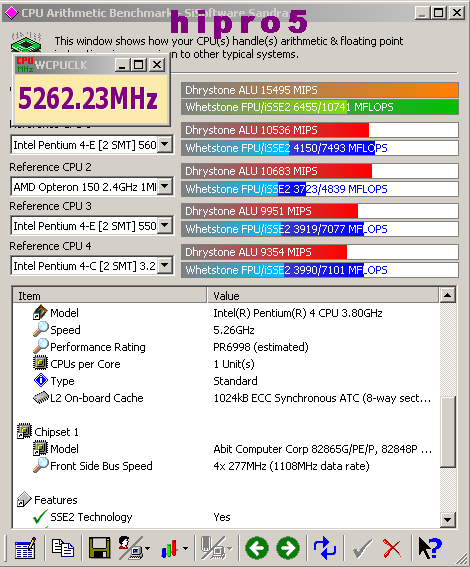Click the Value column header
The height and width of the screenshot is (567, 470).
[322, 295]
